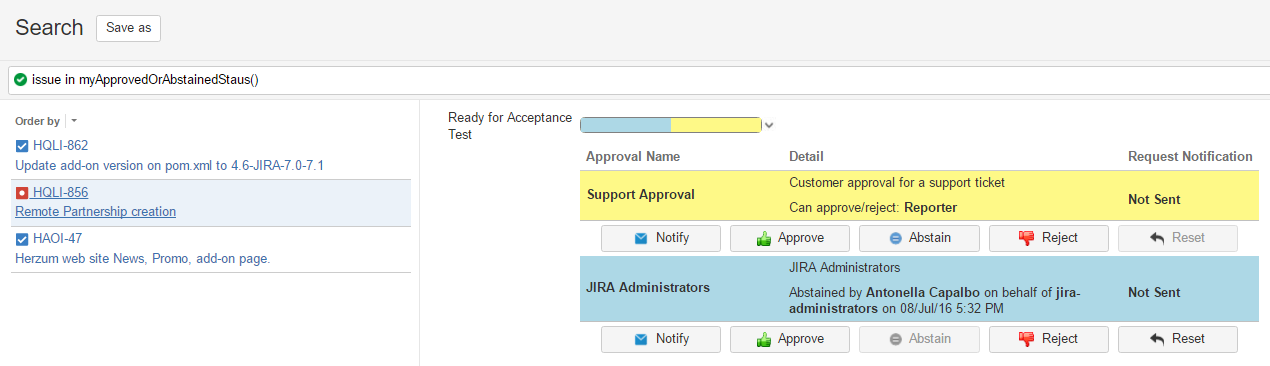The height and width of the screenshot is (366, 1270).
Task: Click the green valid-query check icon
Action: 21,79
